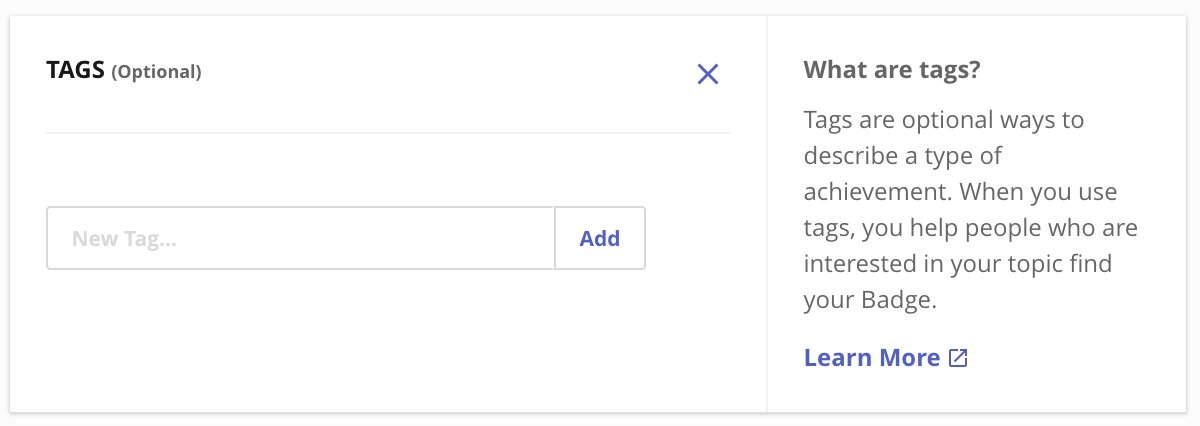Place cursor in the tag name input

click(300, 238)
